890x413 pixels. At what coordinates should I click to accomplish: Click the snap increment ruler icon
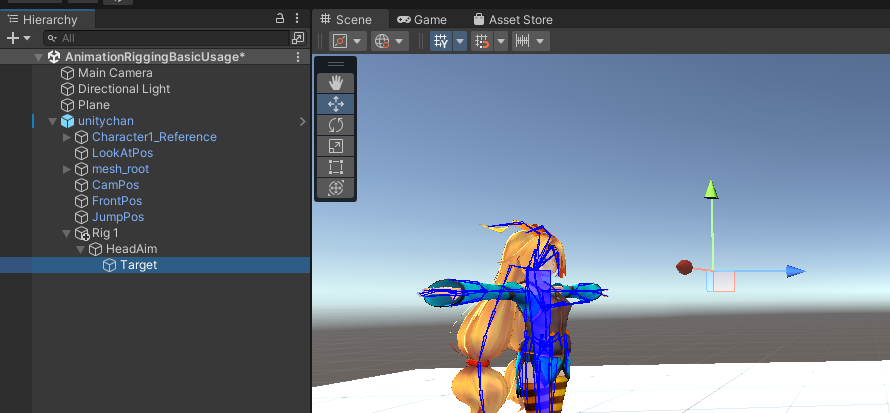tap(523, 41)
